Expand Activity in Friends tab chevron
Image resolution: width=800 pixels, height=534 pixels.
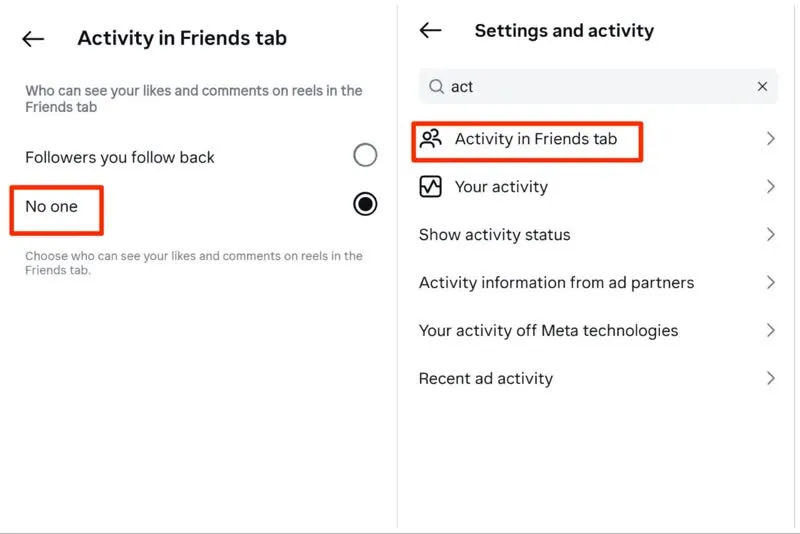click(770, 139)
